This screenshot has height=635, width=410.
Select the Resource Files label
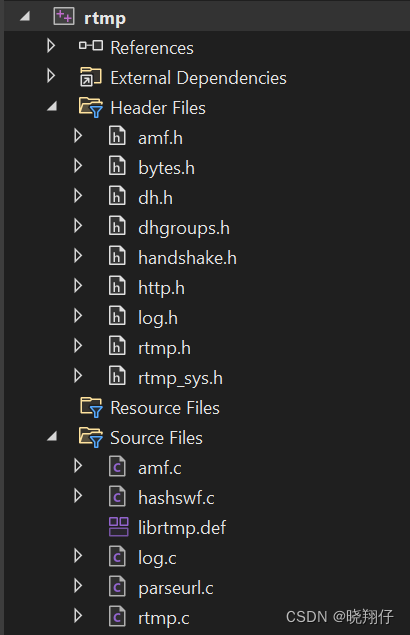tap(165, 408)
